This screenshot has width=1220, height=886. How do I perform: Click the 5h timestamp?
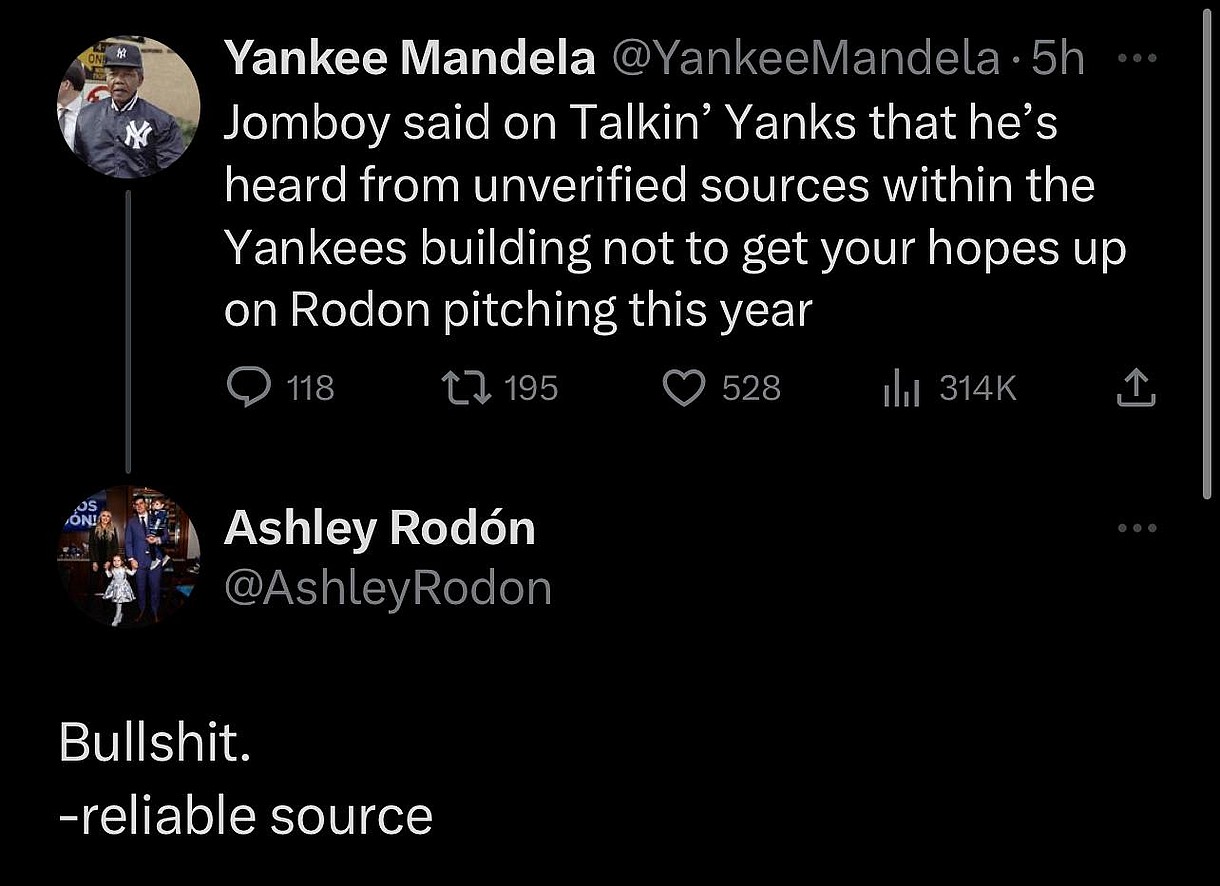click(1058, 60)
